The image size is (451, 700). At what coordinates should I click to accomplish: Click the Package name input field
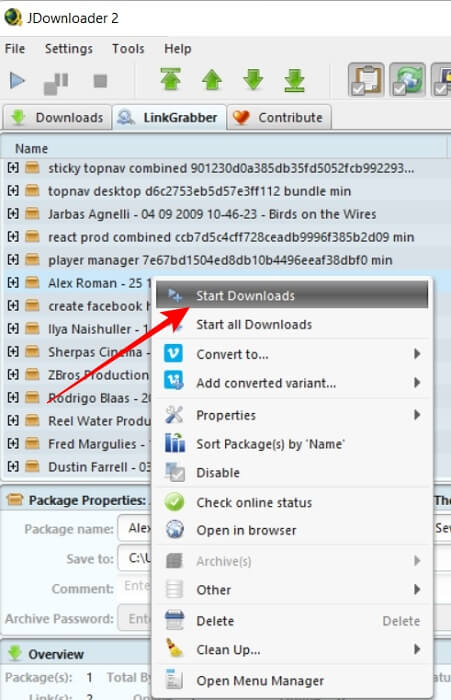click(135, 529)
